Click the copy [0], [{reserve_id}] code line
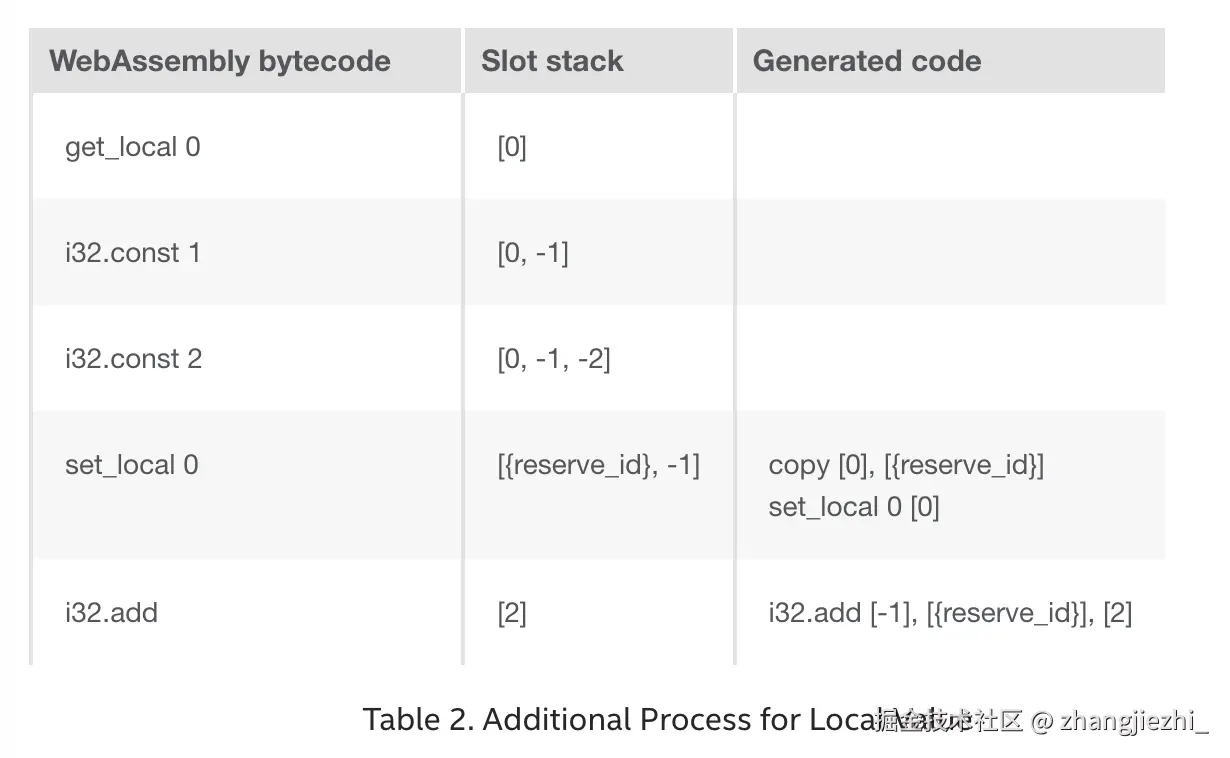Image resolution: width=1230 pixels, height=758 pixels. 906,465
